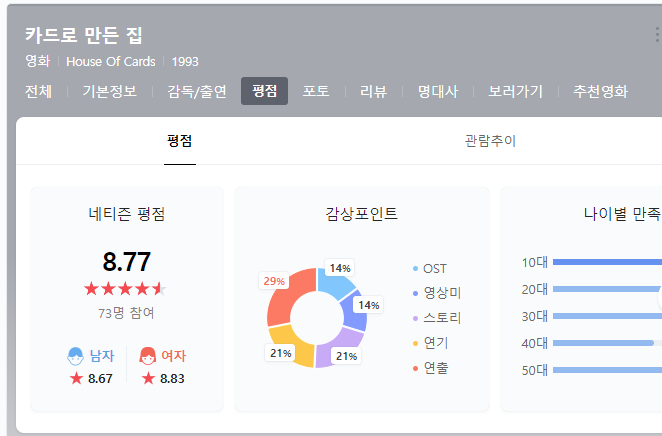
Task: Click the red star next to 8.67
Action: 76,378
